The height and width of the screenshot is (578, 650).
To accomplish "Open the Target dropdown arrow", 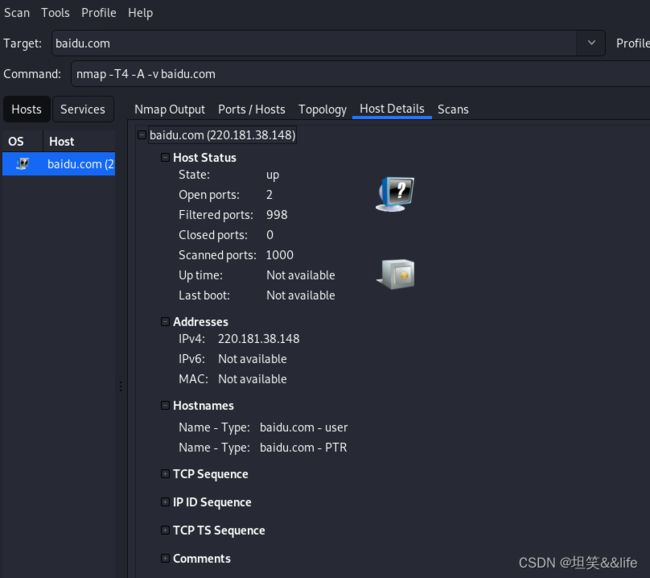I will [592, 43].
